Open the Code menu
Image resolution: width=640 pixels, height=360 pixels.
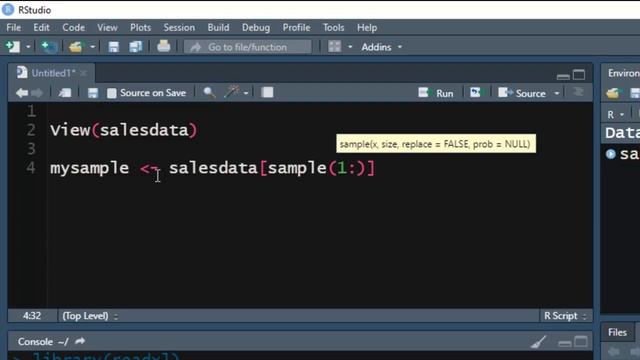73,27
